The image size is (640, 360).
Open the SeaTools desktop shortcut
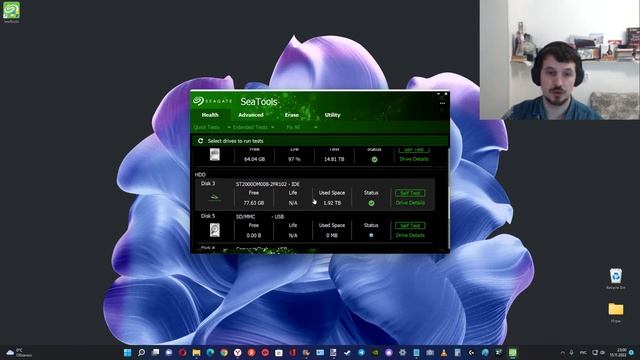click(11, 12)
